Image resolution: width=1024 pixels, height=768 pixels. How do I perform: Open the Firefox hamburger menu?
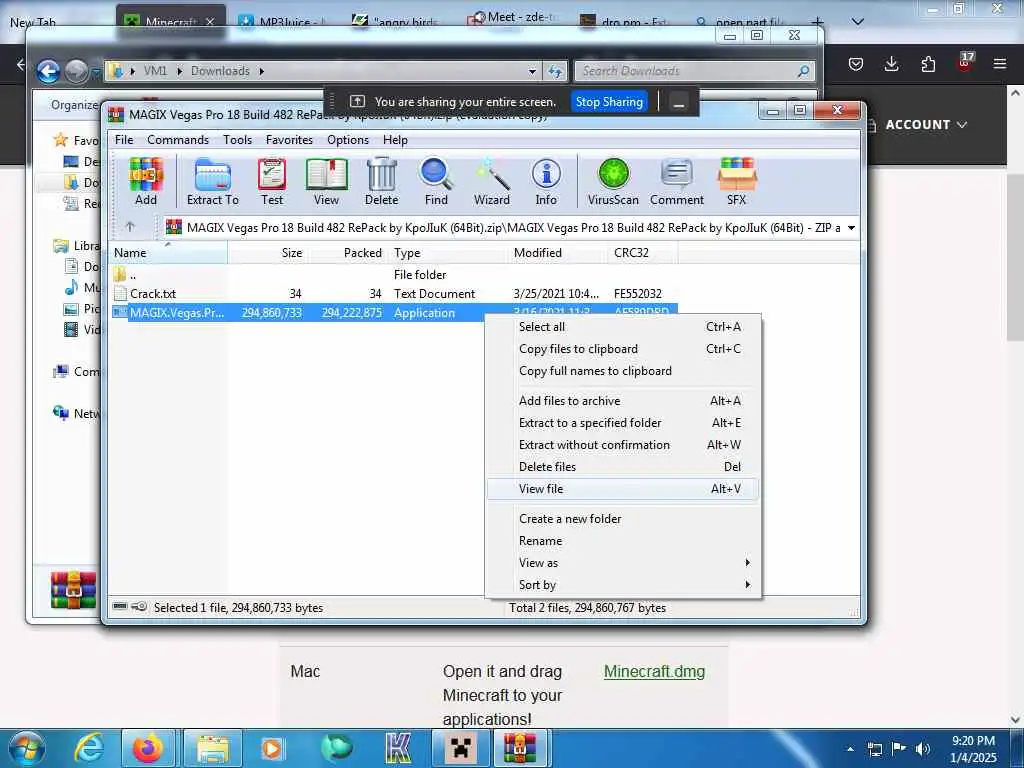1000,64
